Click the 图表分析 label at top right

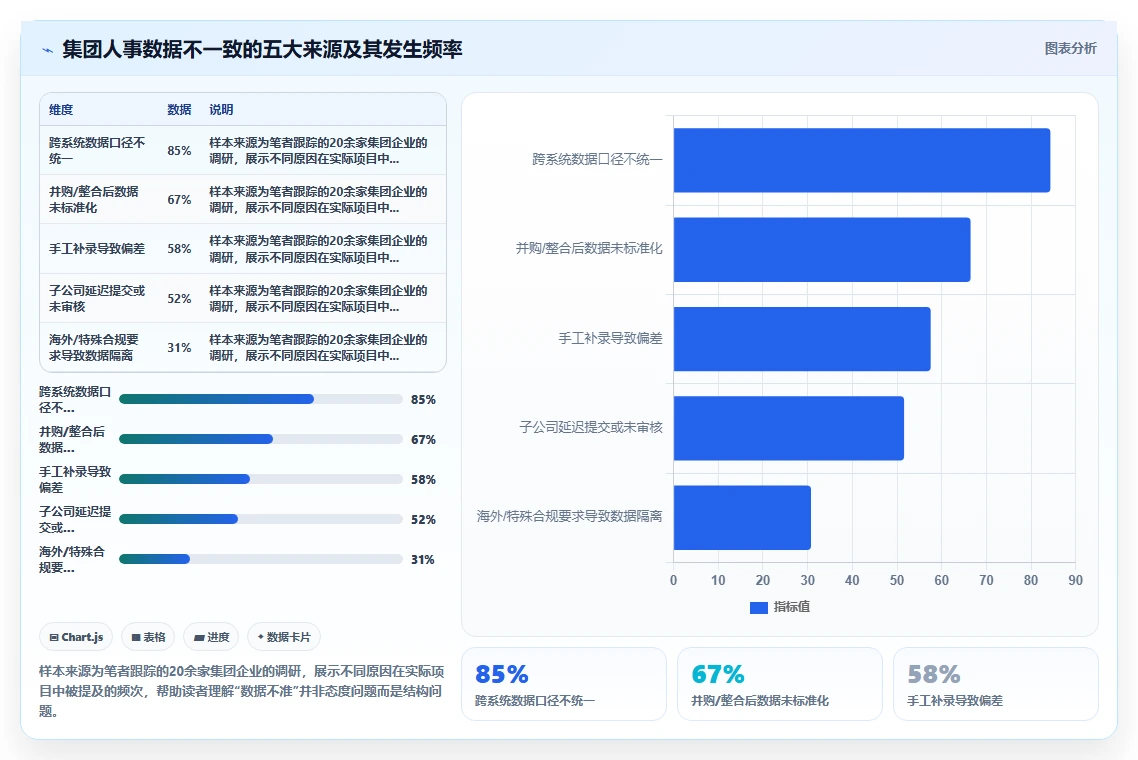pos(1071,49)
